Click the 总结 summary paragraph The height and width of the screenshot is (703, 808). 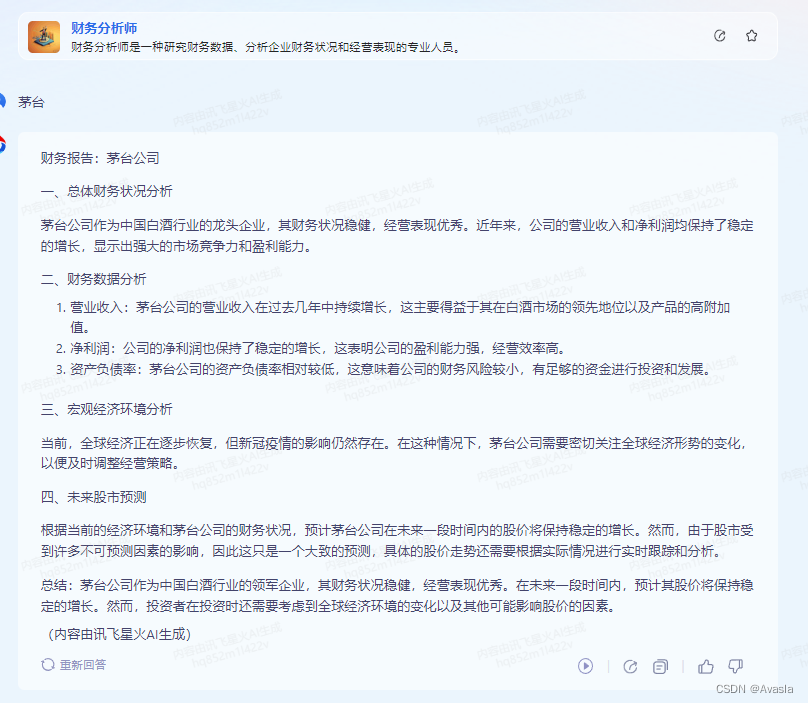(397, 595)
